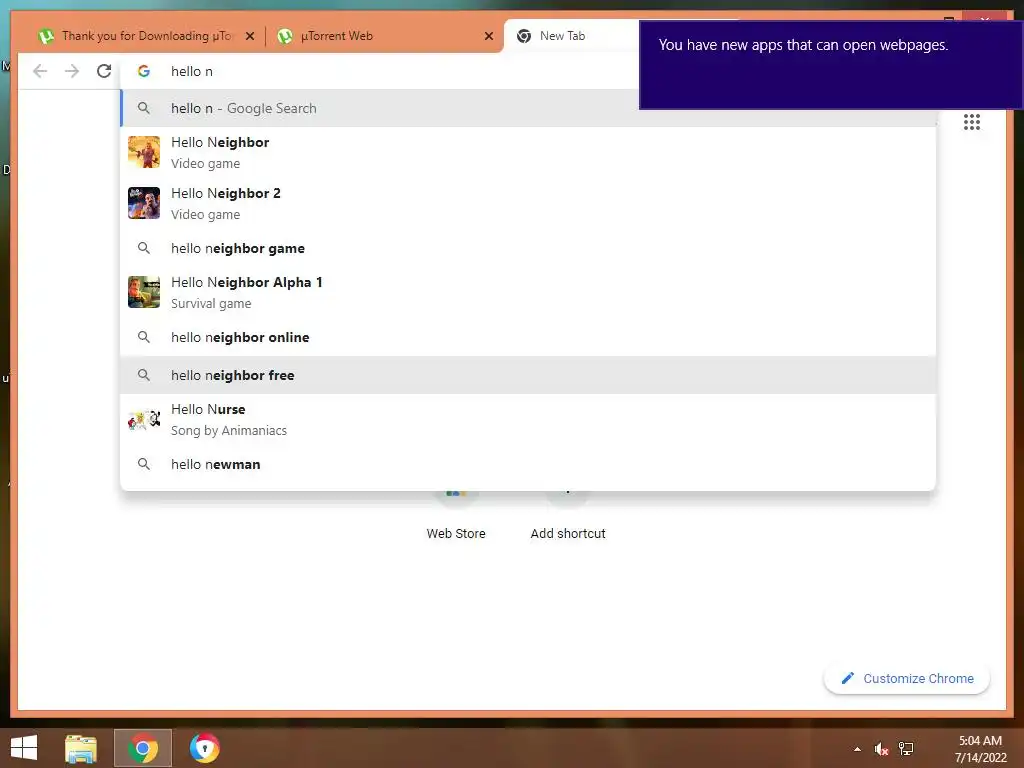Click the Hello Neighbor game thumbnail

click(144, 152)
